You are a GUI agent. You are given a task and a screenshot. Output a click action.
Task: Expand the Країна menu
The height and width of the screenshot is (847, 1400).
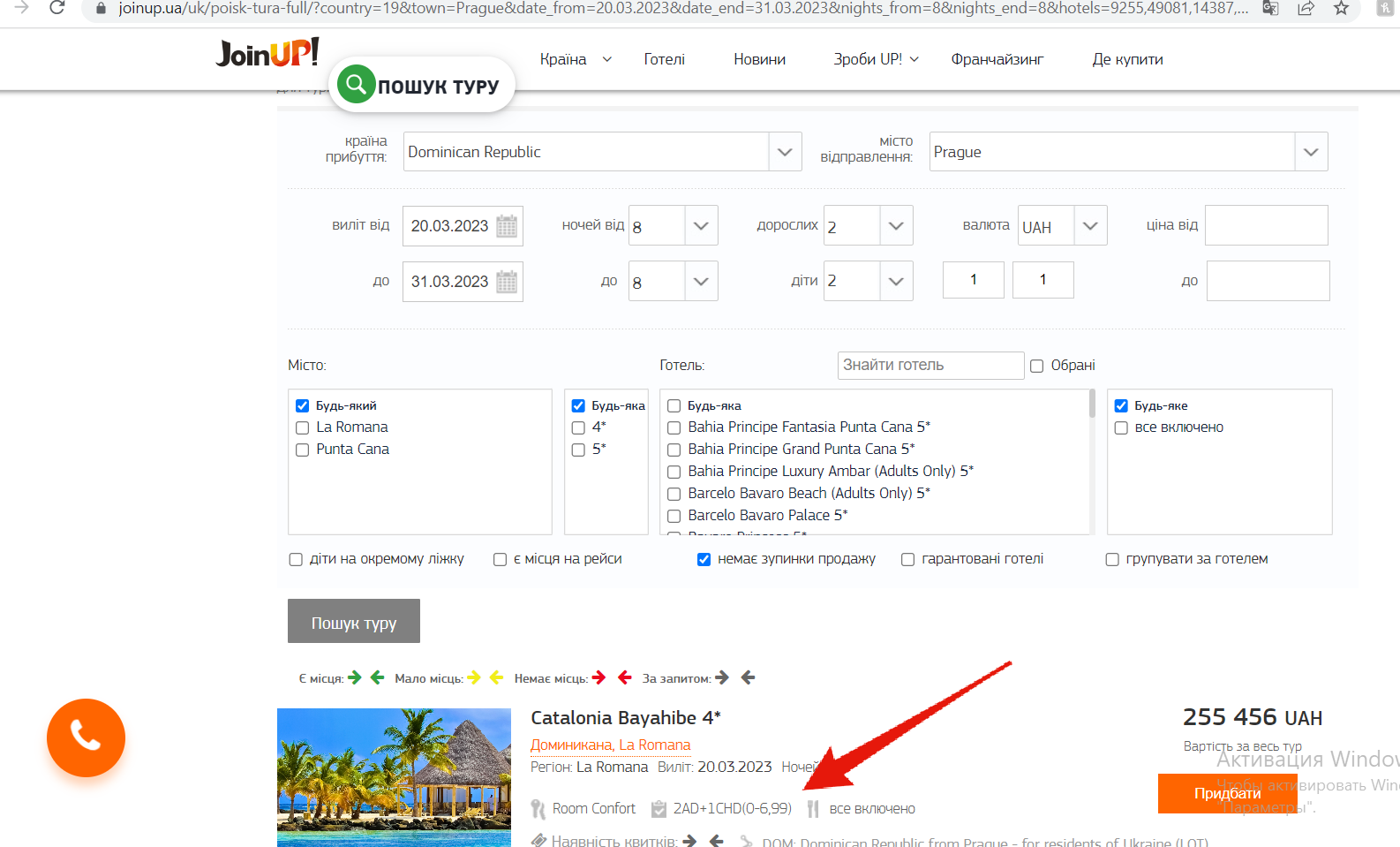coord(576,59)
